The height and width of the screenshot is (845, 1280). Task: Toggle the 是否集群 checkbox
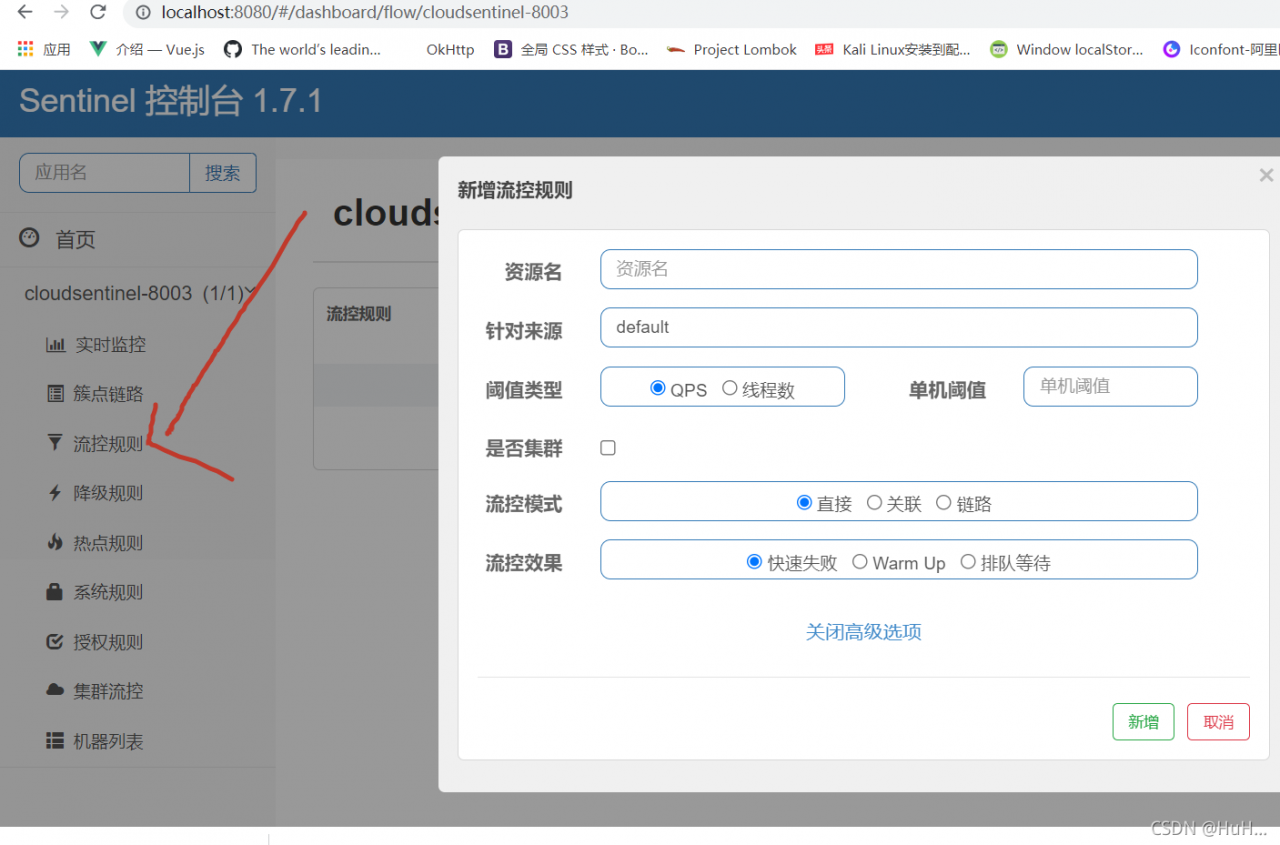tap(608, 448)
